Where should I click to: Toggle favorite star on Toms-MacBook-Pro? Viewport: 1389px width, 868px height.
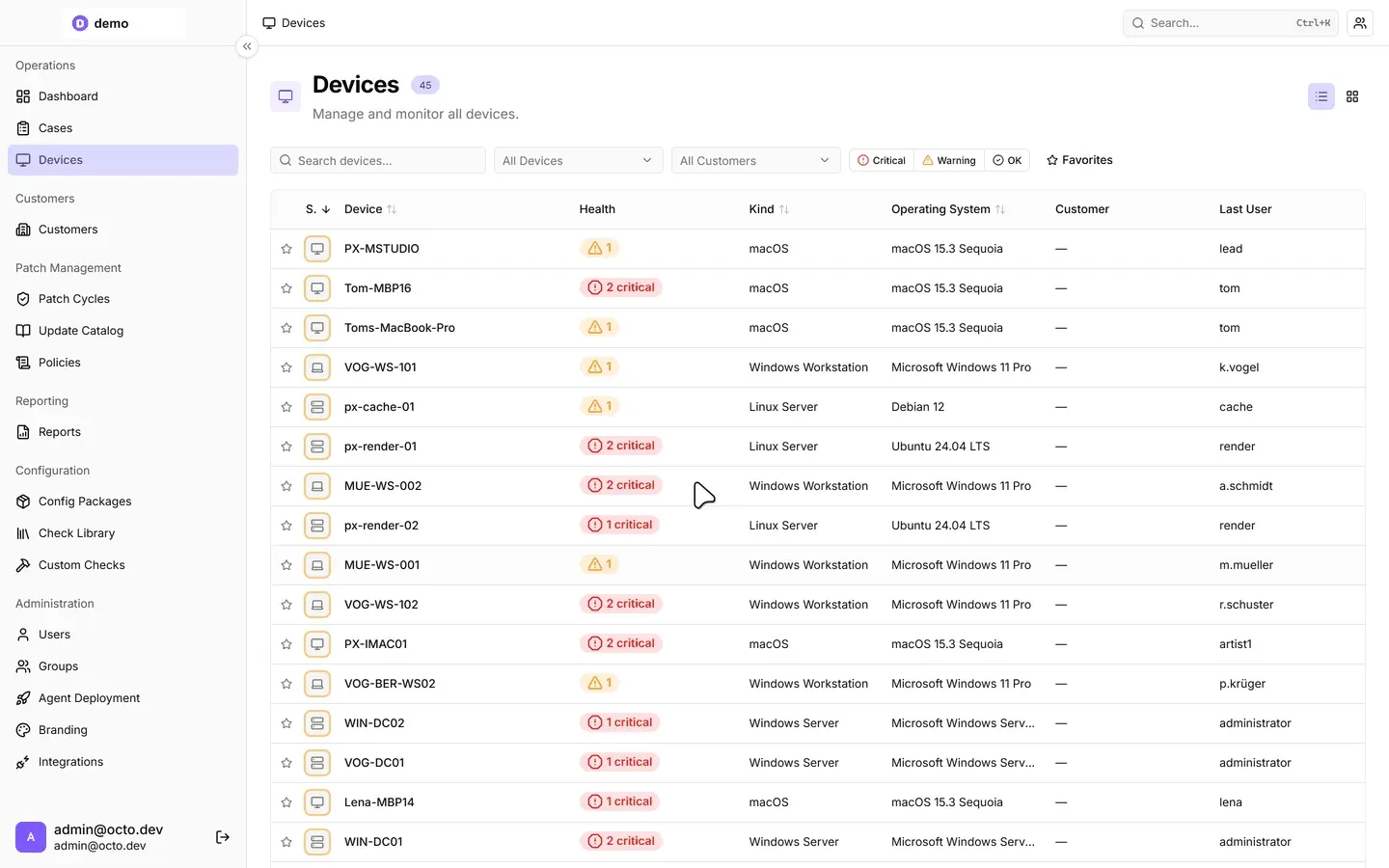coord(286,328)
